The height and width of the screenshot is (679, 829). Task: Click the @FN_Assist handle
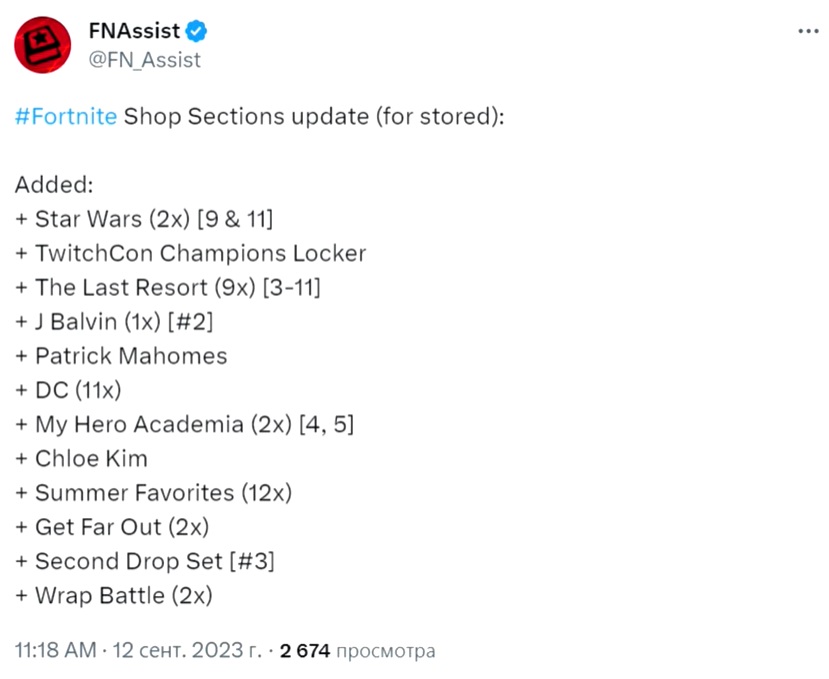[145, 60]
